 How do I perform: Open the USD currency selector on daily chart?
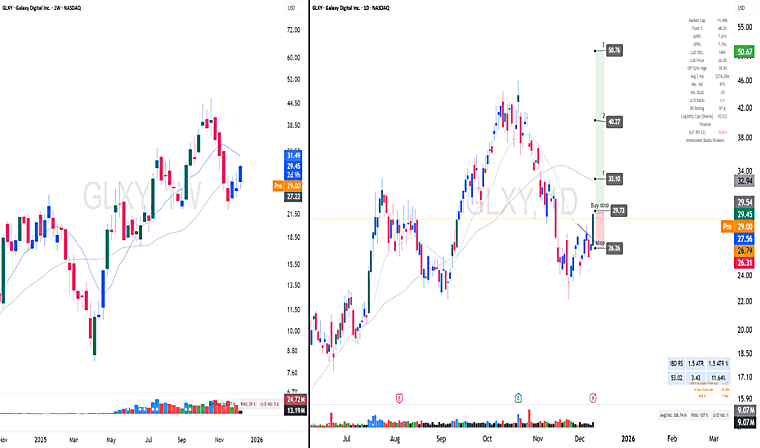point(741,8)
